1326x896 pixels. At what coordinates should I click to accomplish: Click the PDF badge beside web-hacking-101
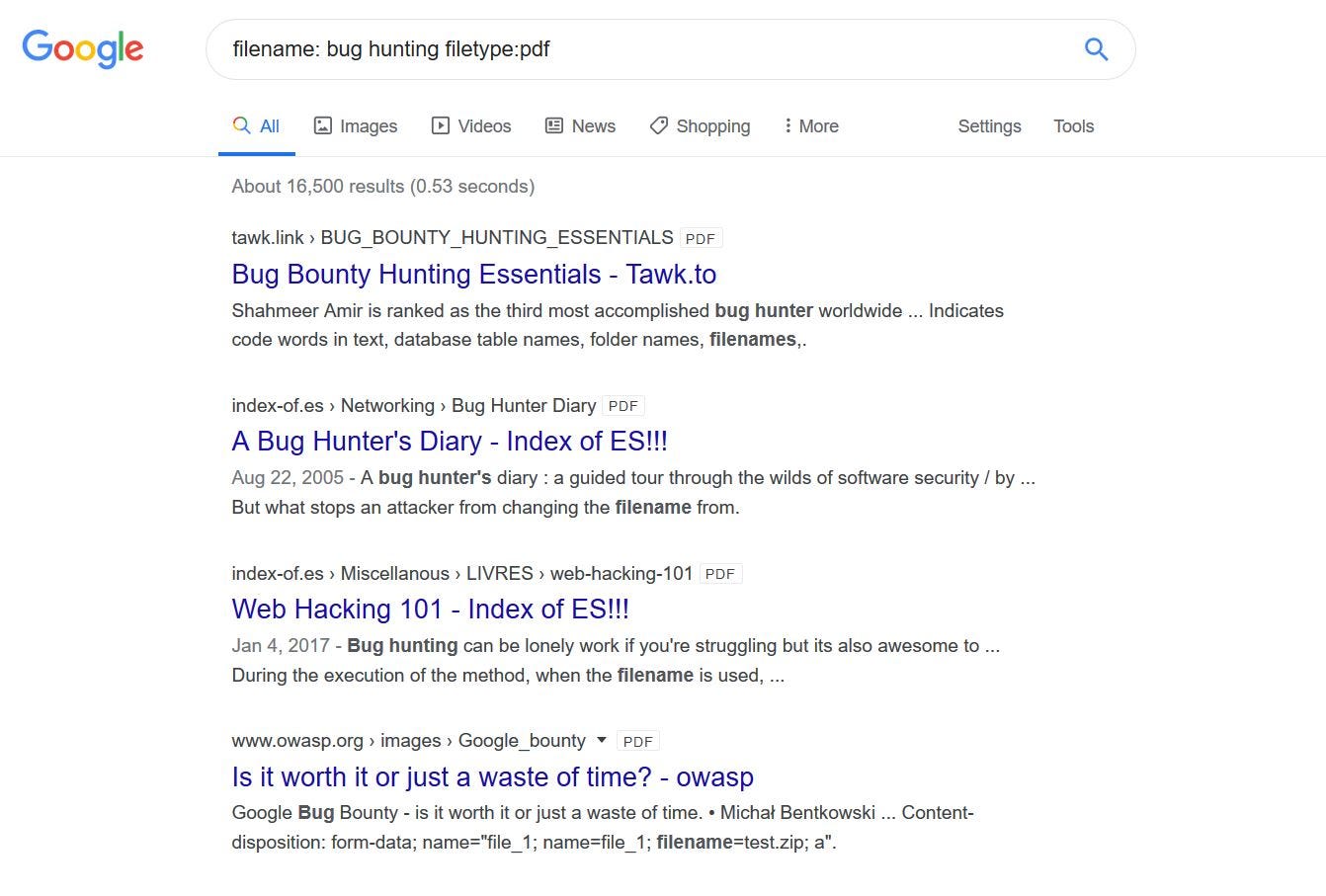click(x=720, y=574)
